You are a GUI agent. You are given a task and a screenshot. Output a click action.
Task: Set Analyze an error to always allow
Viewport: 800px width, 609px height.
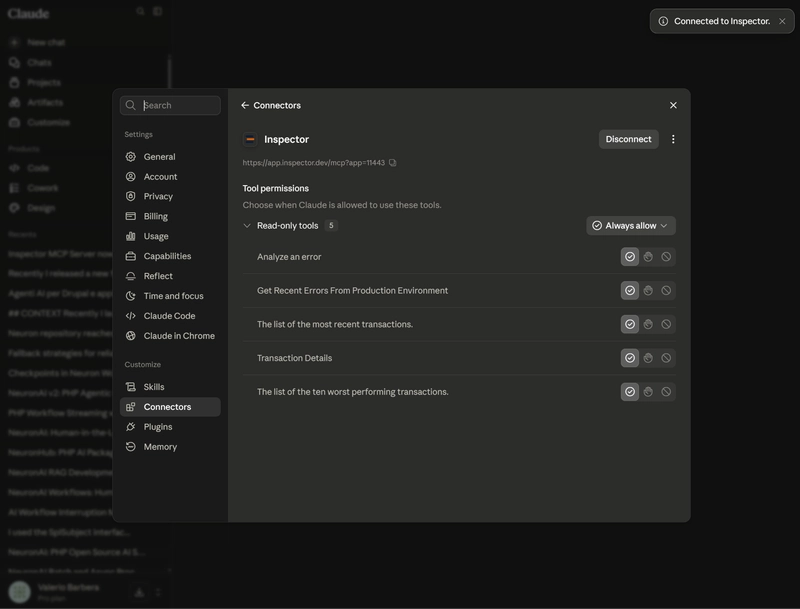pyautogui.click(x=630, y=257)
